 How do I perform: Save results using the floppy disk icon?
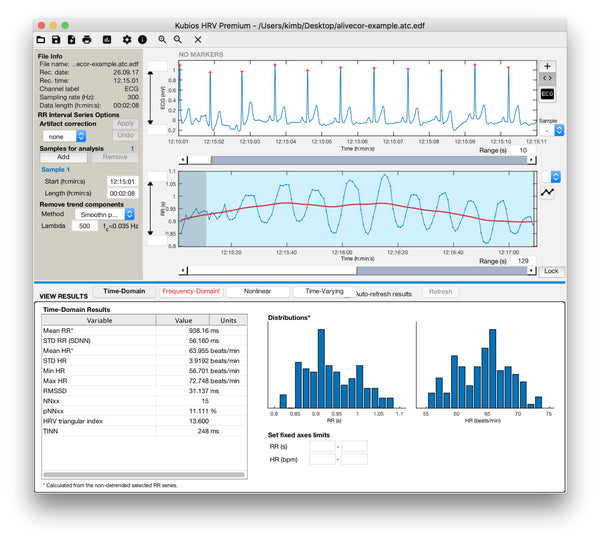click(x=56, y=39)
